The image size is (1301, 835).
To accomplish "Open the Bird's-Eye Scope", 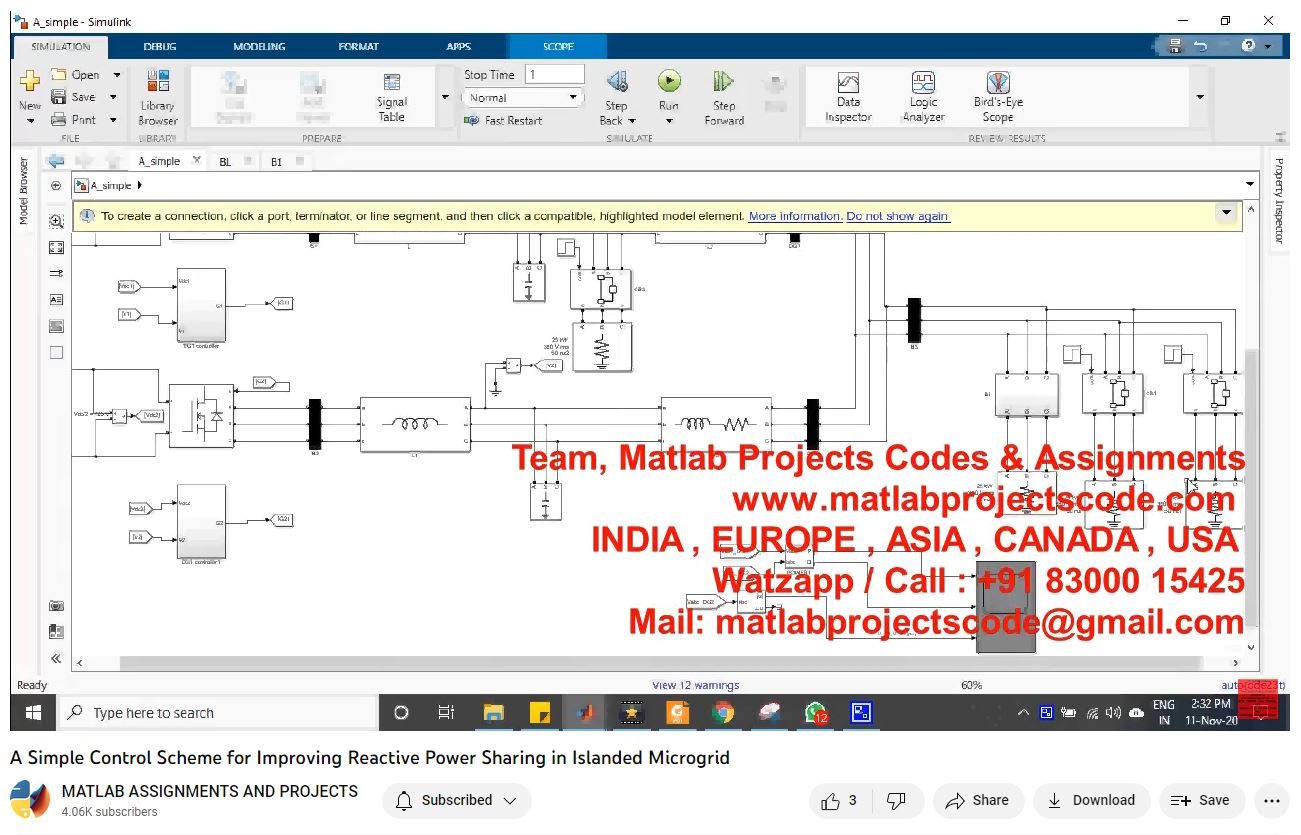I will coord(997,96).
